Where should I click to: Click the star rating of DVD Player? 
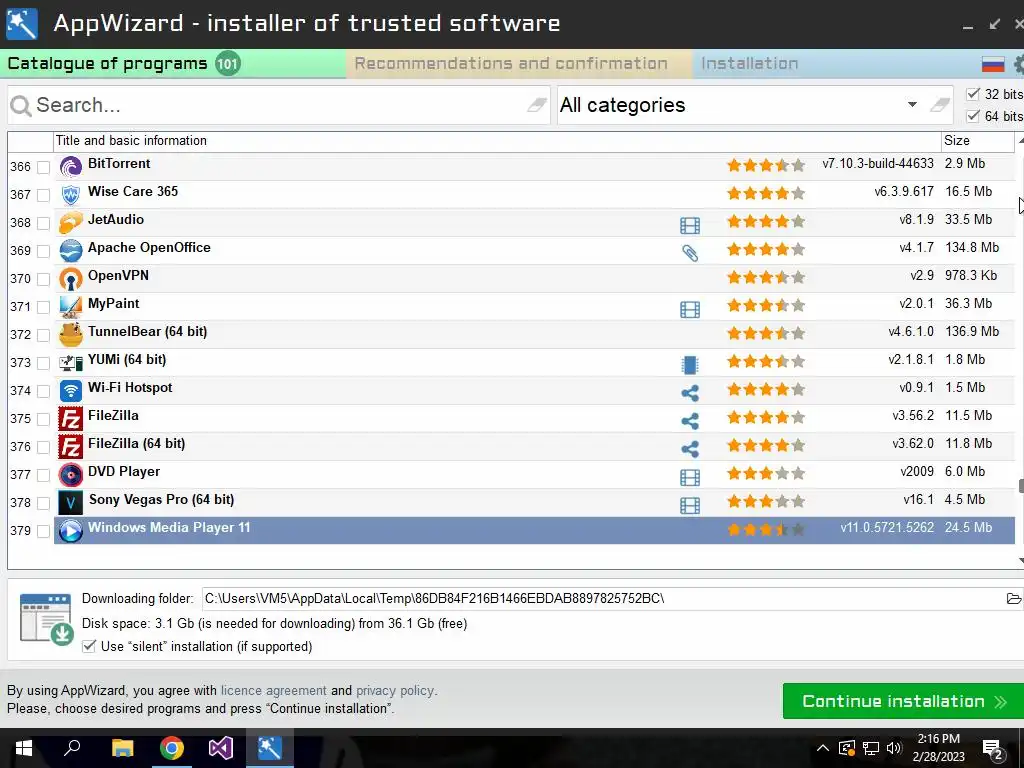pyautogui.click(x=765, y=473)
